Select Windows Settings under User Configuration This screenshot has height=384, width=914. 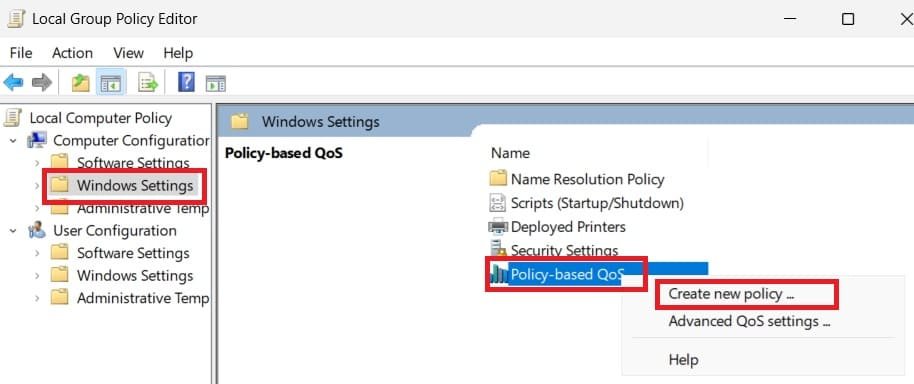tap(135, 275)
